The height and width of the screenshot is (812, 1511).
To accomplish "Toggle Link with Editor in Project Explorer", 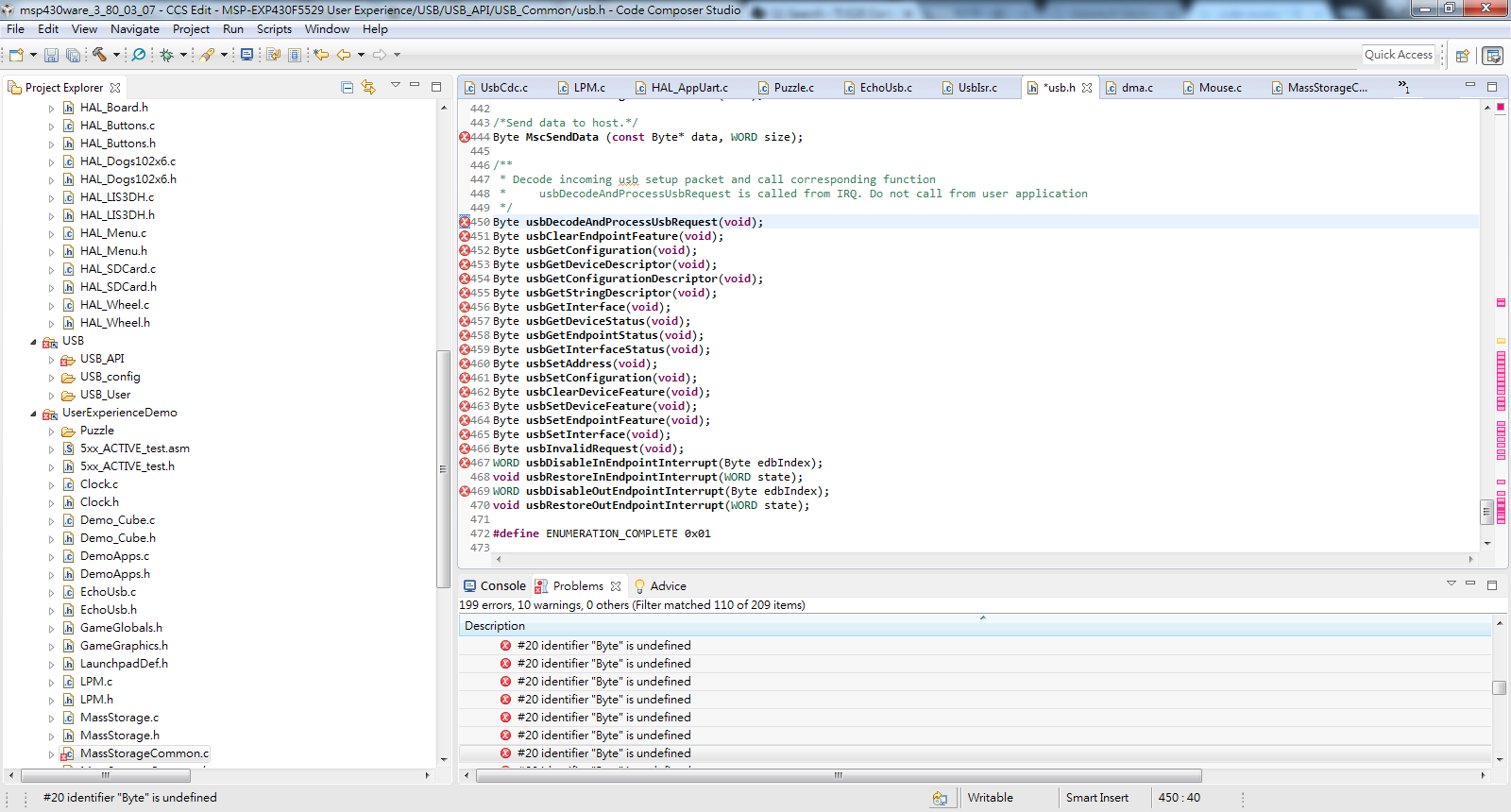I will [x=368, y=88].
